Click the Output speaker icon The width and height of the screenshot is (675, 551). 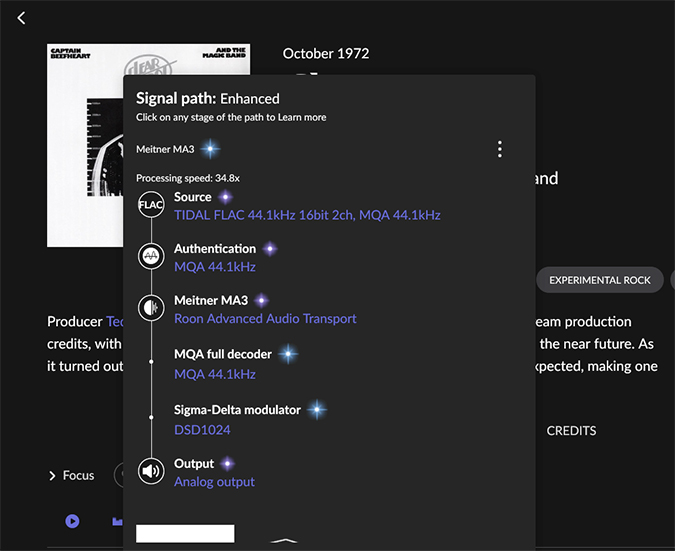tap(151, 472)
